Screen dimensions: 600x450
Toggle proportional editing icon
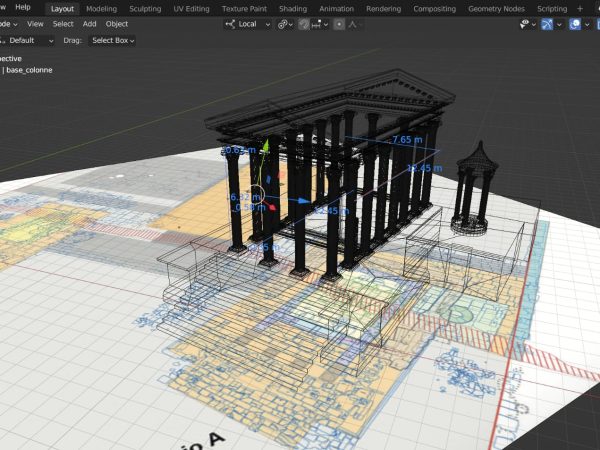click(x=339, y=24)
